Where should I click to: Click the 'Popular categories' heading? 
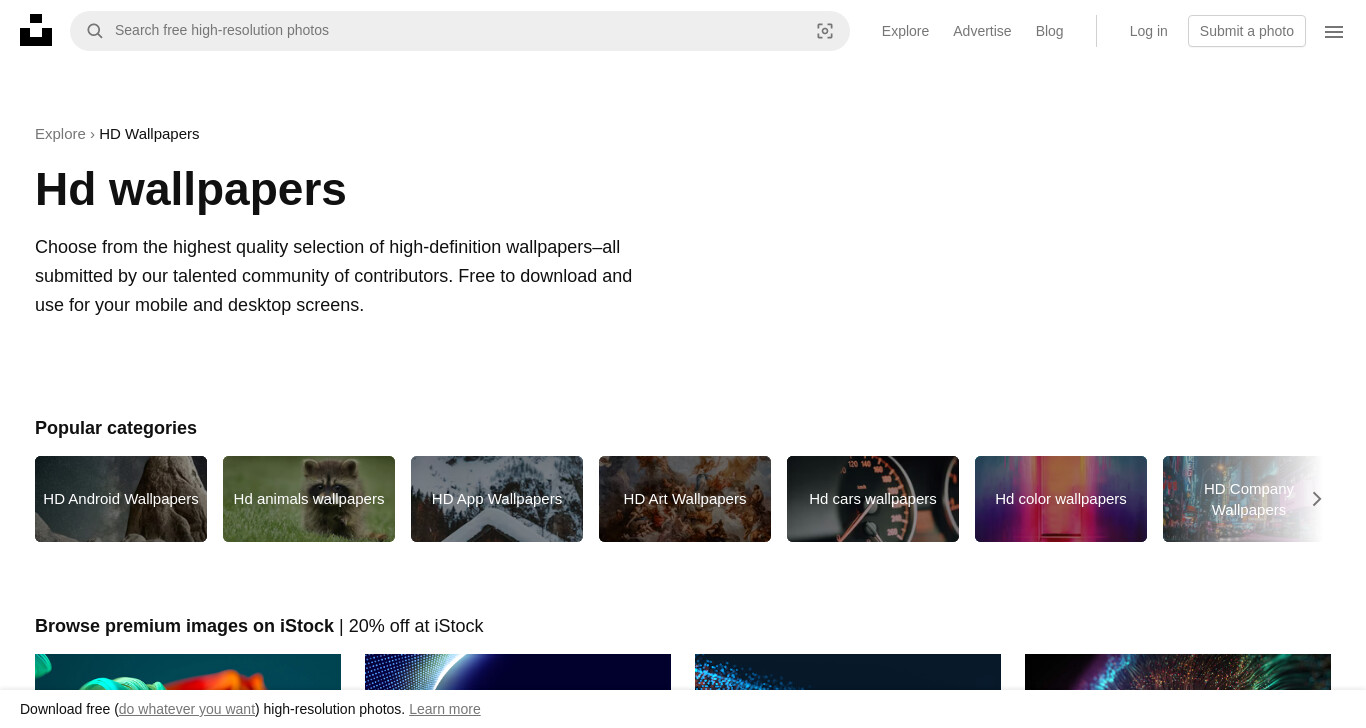[x=116, y=428]
